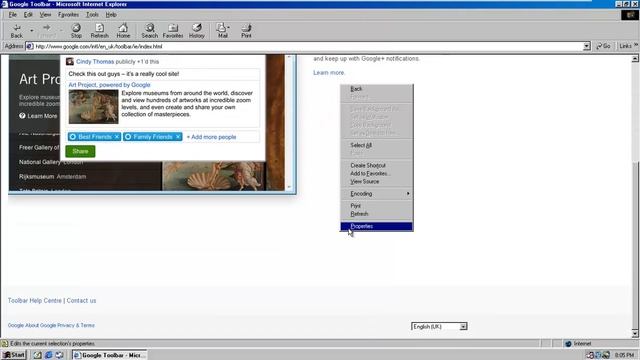Open the Favorites toolbar icon
This screenshot has width=640, height=360.
click(x=173, y=31)
